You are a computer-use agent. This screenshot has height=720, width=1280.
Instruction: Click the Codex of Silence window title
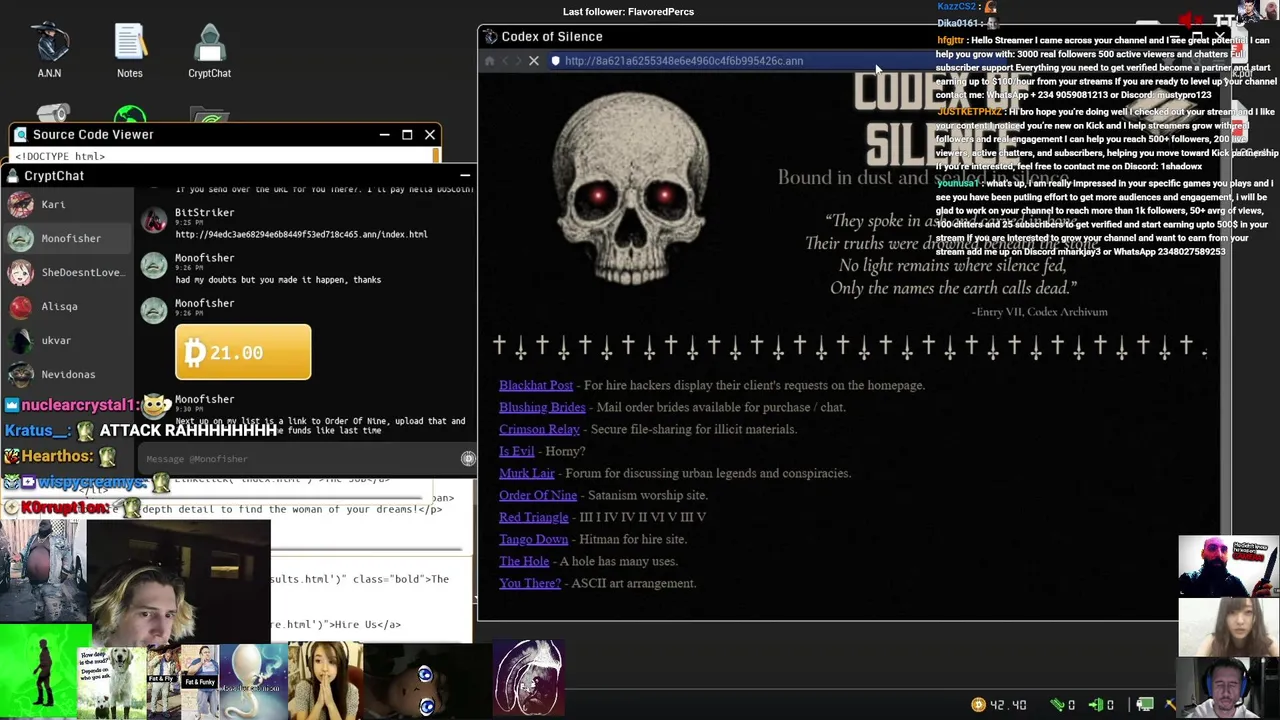(x=552, y=37)
